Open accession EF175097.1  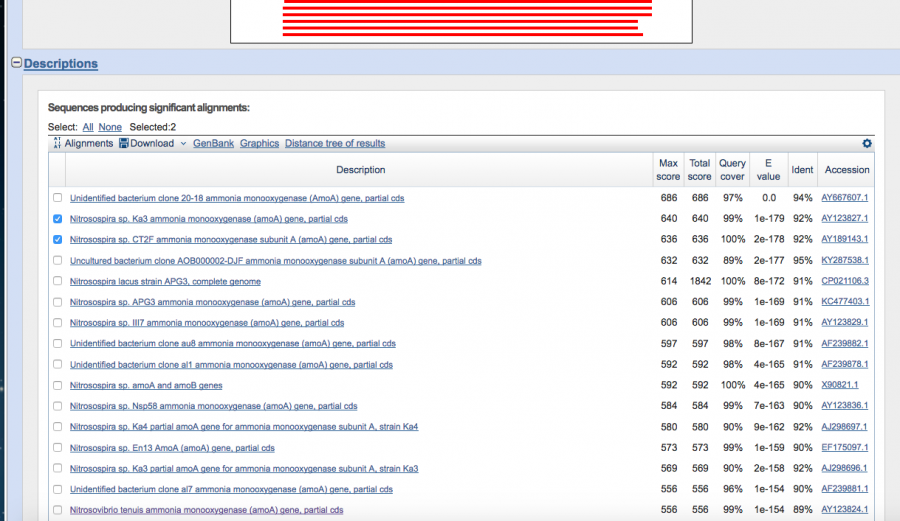[844, 447]
